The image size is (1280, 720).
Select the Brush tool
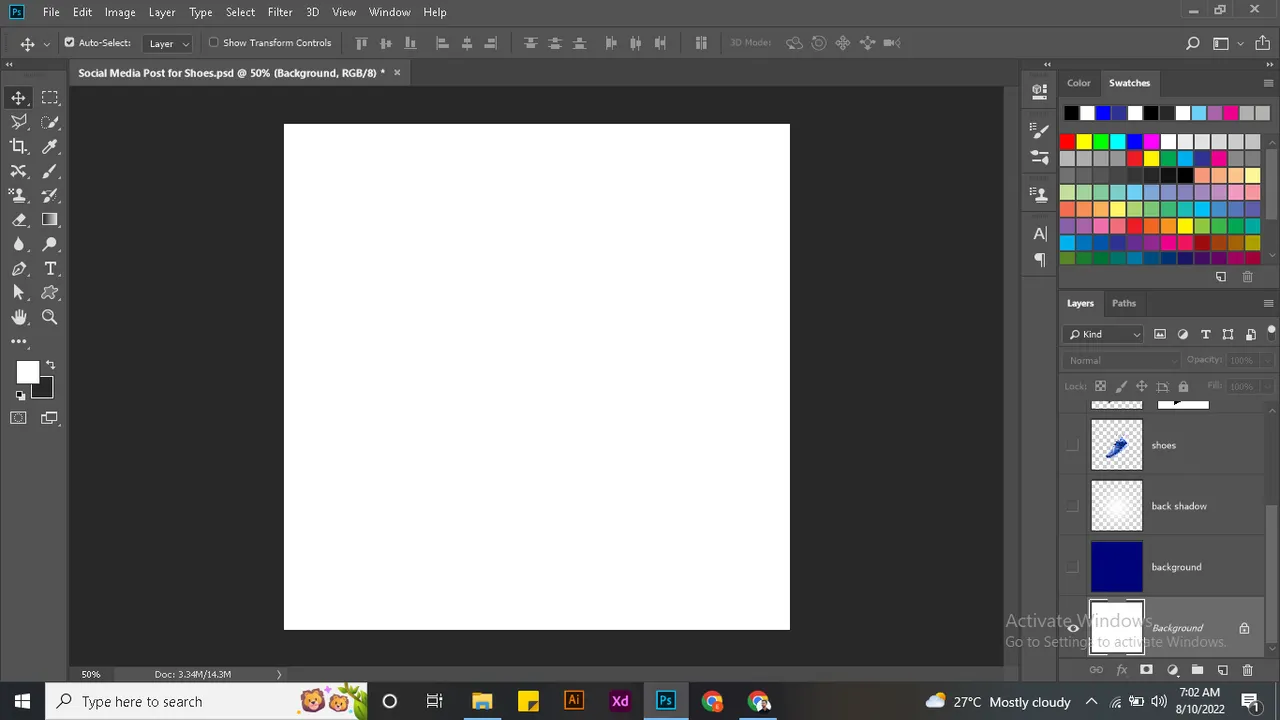(x=50, y=171)
